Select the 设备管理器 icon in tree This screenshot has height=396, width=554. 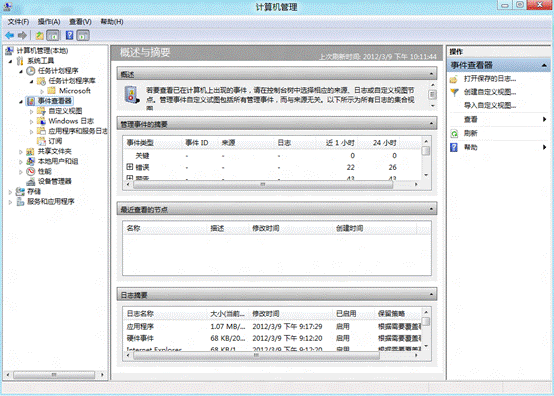coord(31,182)
